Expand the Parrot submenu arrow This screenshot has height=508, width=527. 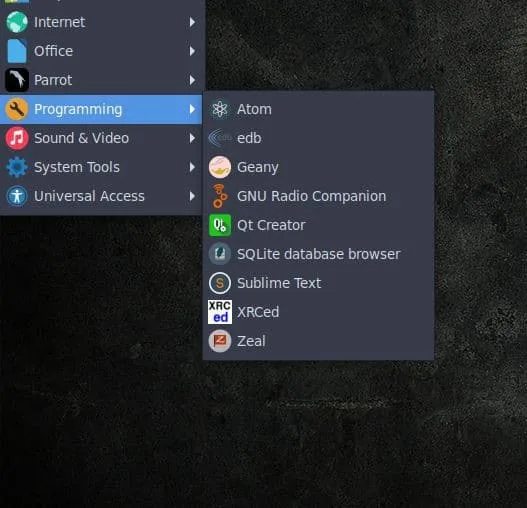point(192,80)
